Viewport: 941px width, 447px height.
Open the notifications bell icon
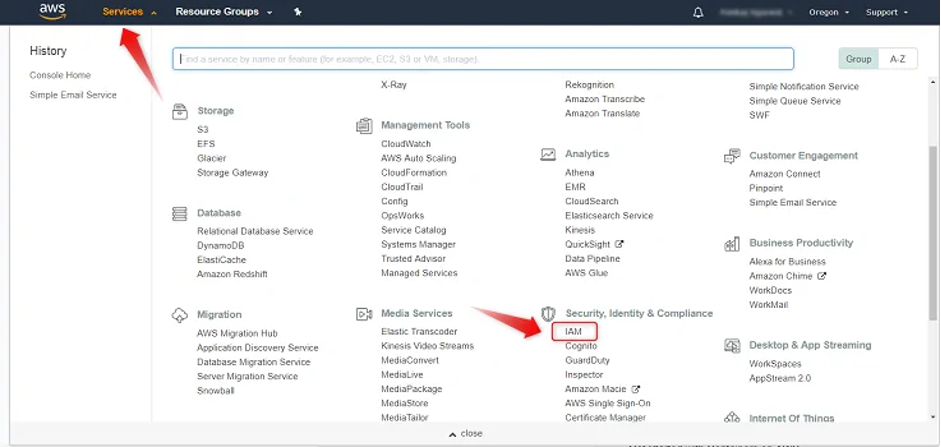pyautogui.click(x=698, y=12)
